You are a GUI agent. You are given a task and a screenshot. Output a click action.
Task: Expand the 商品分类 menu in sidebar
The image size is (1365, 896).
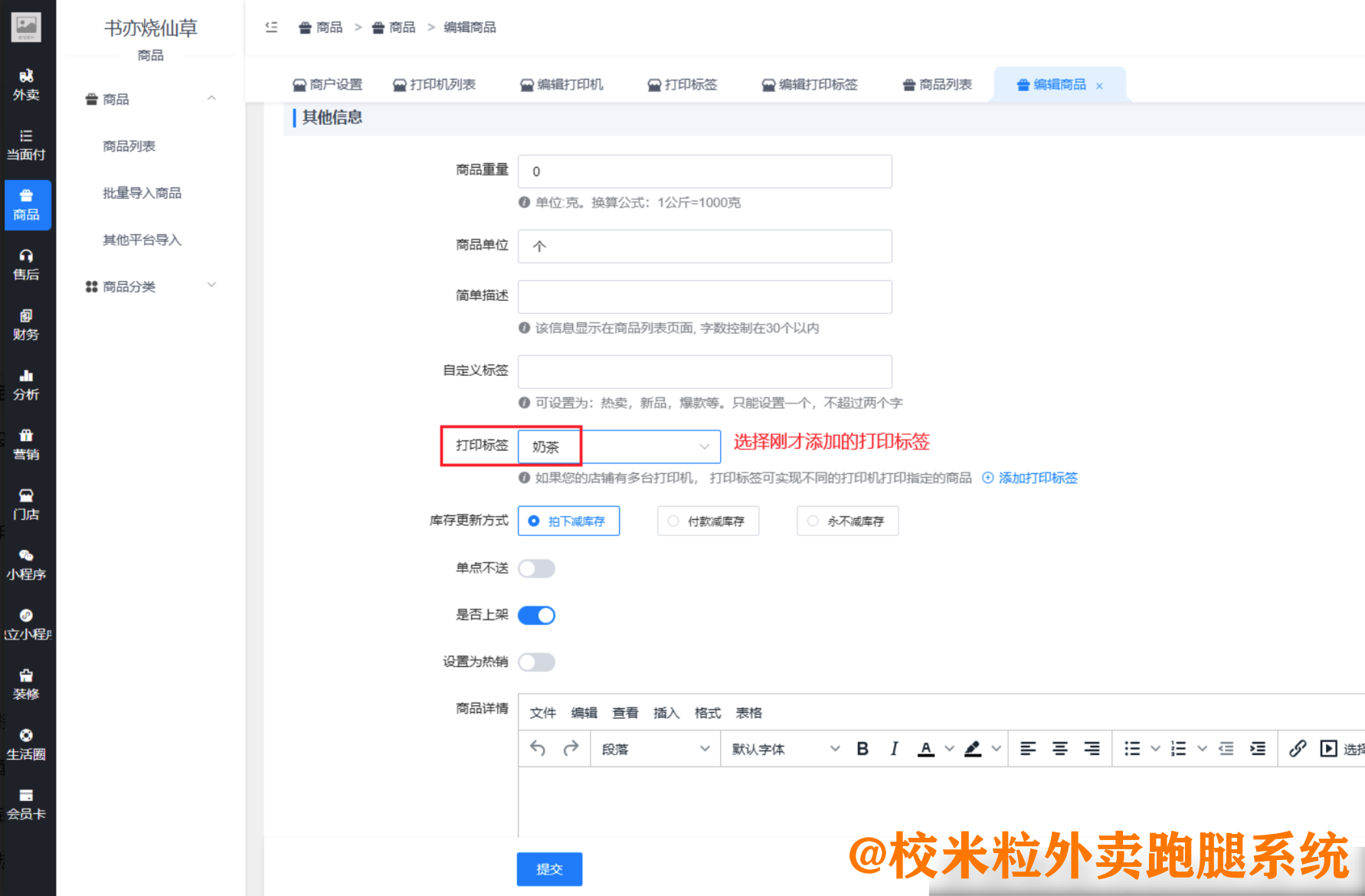tap(149, 286)
